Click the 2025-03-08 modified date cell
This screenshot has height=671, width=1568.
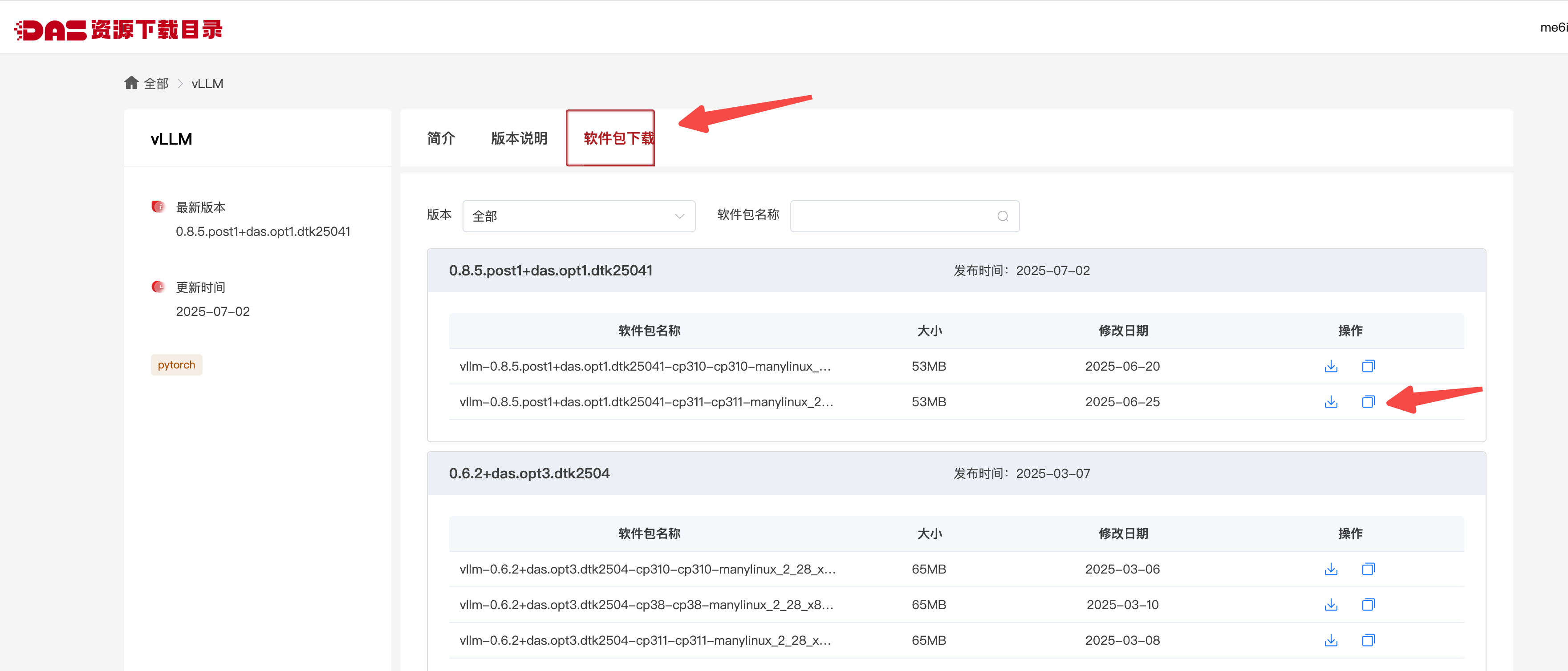tap(1122, 640)
